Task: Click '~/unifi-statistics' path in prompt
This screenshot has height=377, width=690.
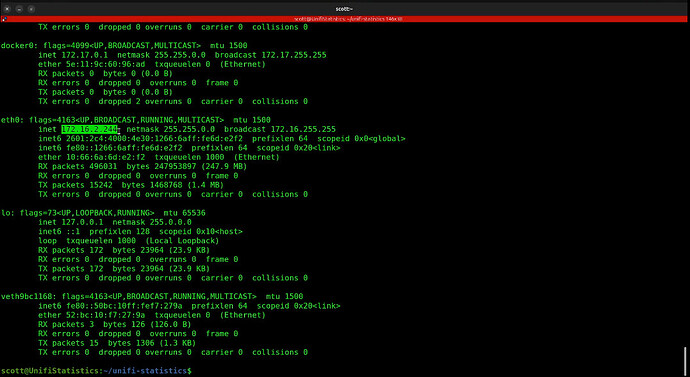Action: pyautogui.click(x=145, y=371)
